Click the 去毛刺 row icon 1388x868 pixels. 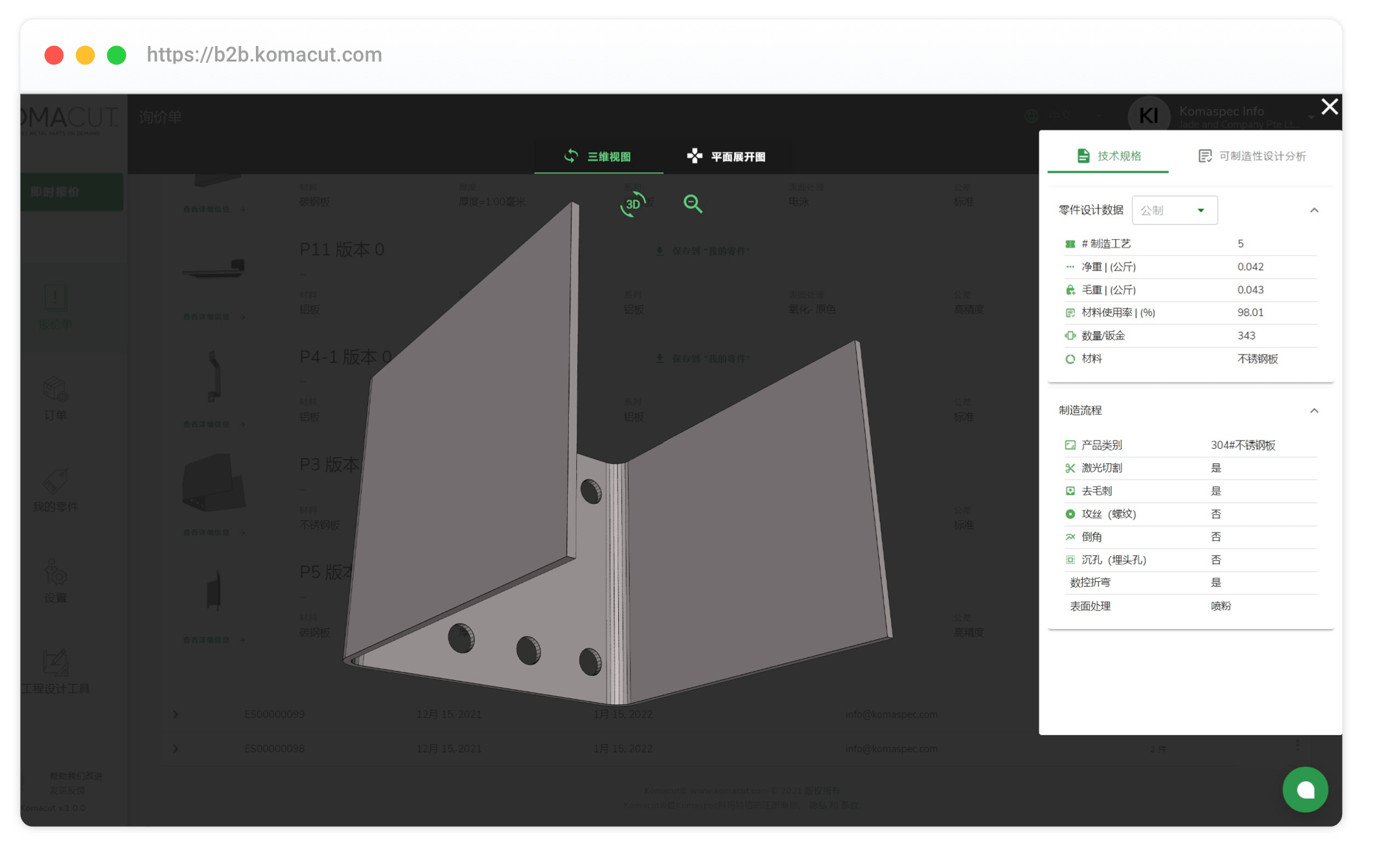(1070, 491)
